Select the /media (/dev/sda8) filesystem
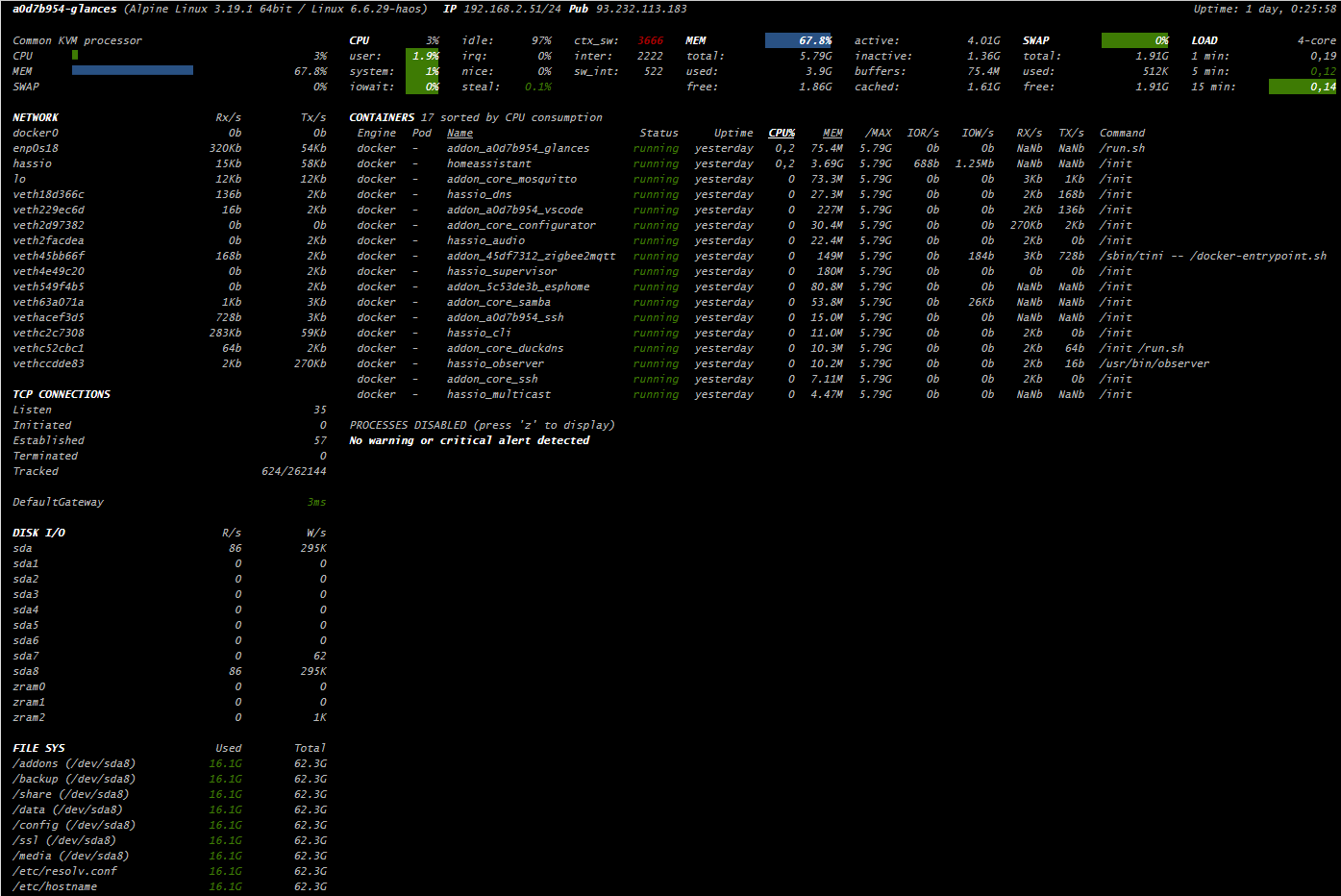 71,856
